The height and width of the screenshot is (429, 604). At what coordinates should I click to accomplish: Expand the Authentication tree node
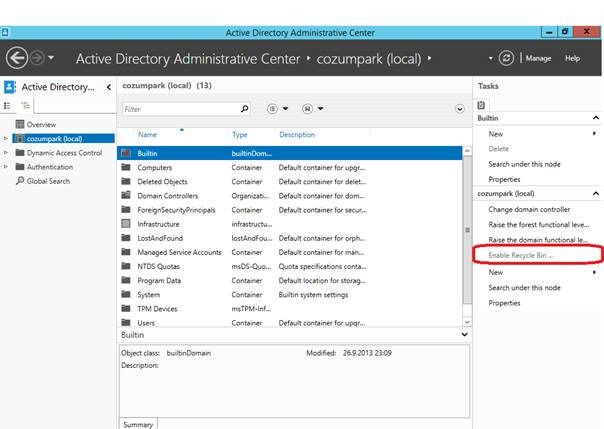click(5, 167)
